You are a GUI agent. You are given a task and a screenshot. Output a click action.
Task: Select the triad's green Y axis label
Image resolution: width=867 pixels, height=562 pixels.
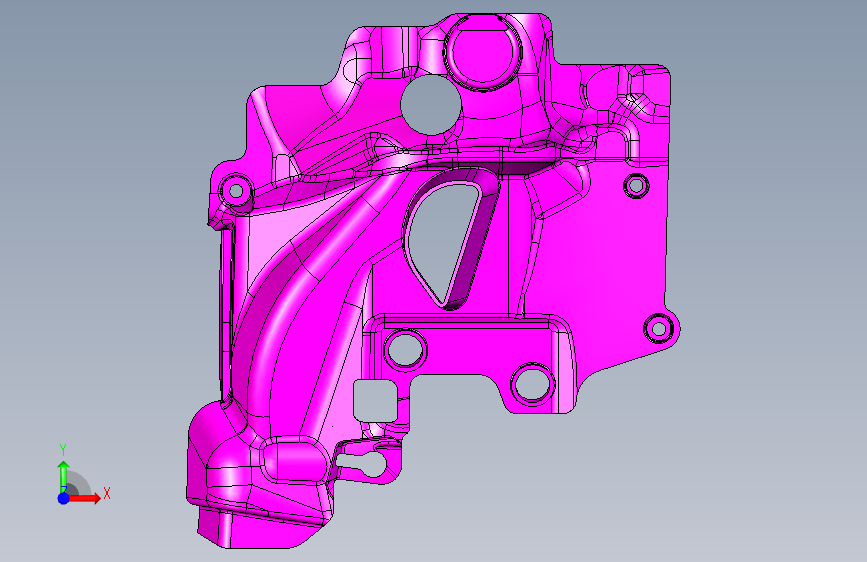(x=63, y=450)
